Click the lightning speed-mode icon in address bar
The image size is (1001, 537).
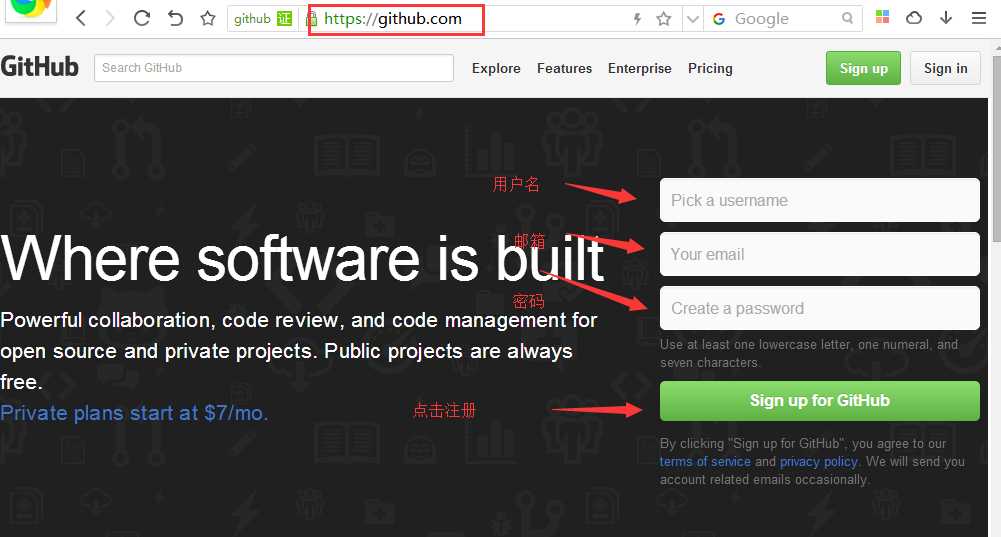tap(636, 19)
